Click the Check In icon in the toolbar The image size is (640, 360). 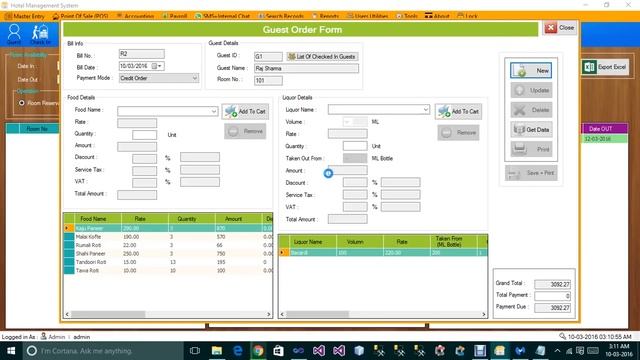pyautogui.click(x=40, y=34)
